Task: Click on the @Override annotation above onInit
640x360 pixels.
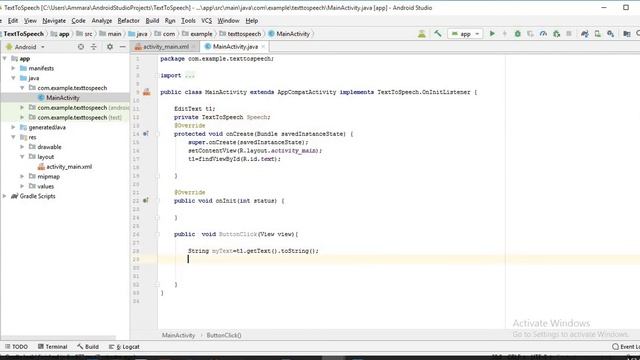Action: (190, 192)
